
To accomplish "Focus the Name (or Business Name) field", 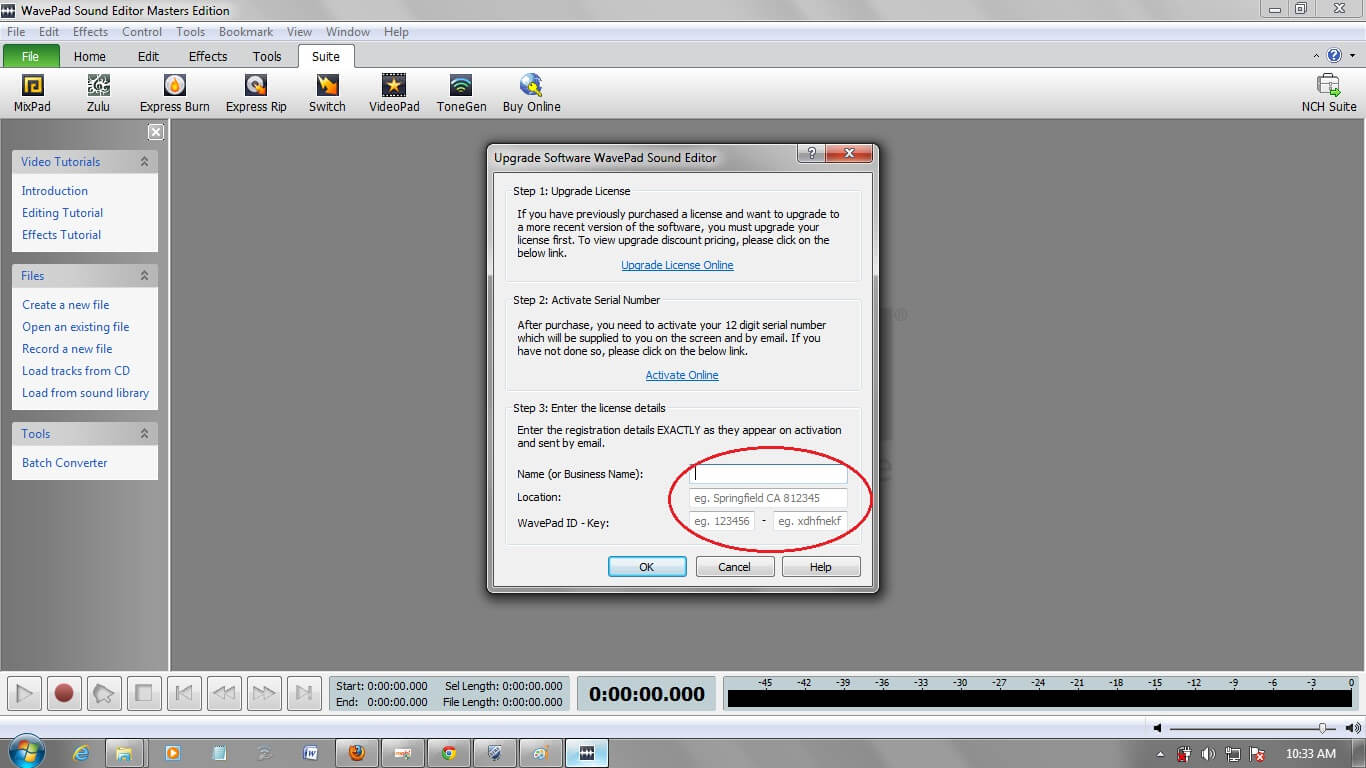I will pyautogui.click(x=769, y=474).
